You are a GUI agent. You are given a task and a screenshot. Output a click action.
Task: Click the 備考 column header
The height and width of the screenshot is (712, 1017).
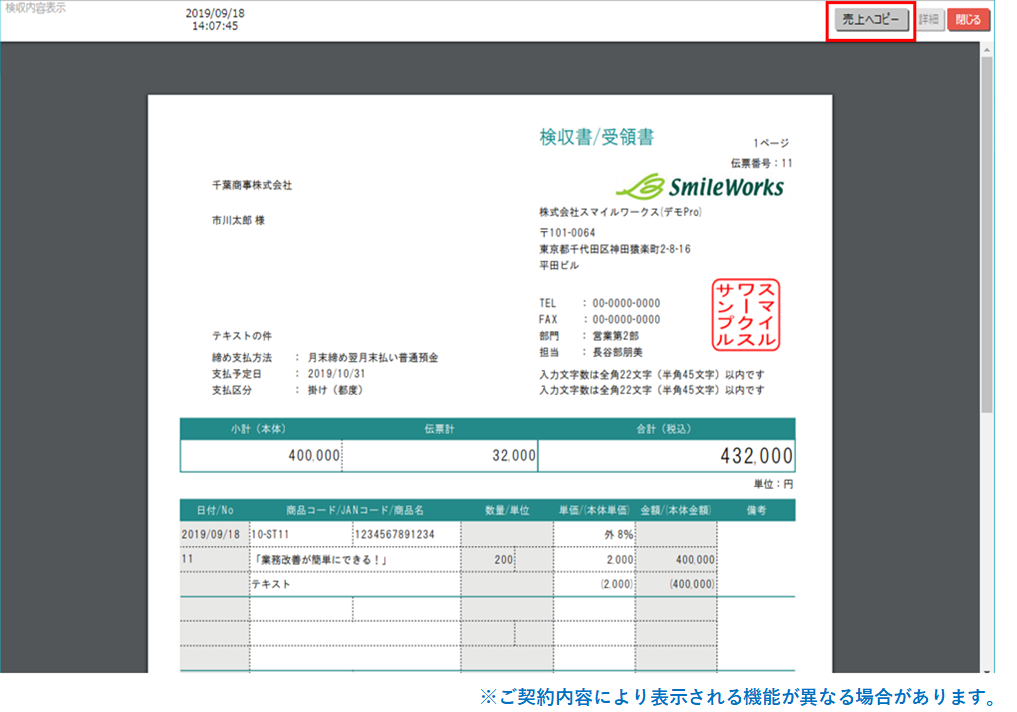point(756,510)
